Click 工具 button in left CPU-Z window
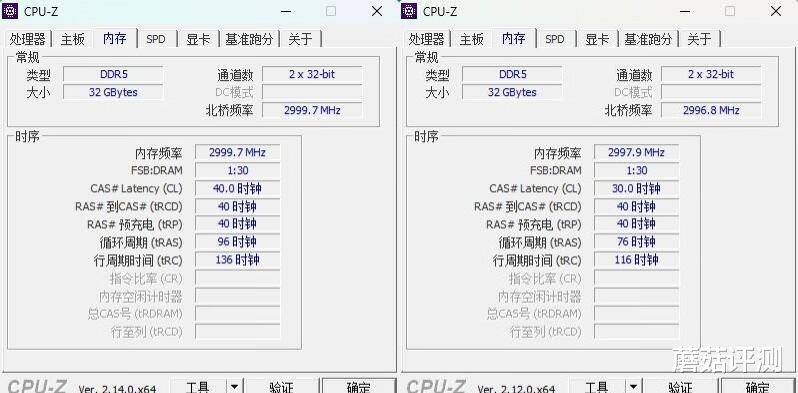The width and height of the screenshot is (798, 393). [x=197, y=386]
